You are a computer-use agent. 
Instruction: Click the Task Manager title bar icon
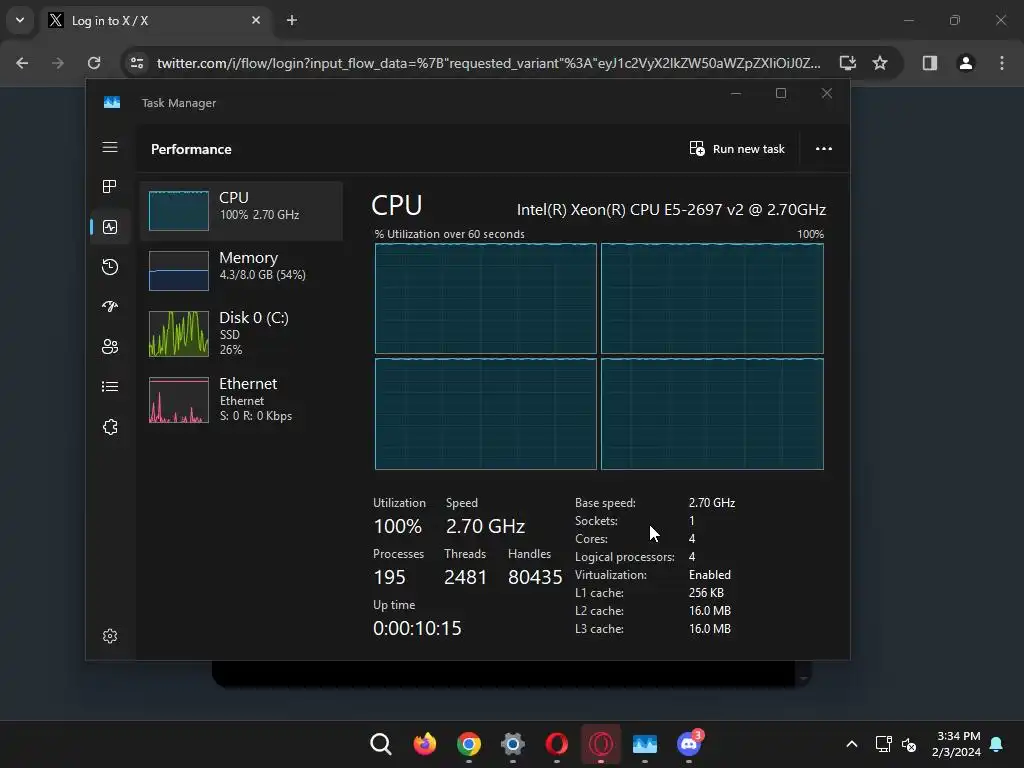(x=112, y=103)
